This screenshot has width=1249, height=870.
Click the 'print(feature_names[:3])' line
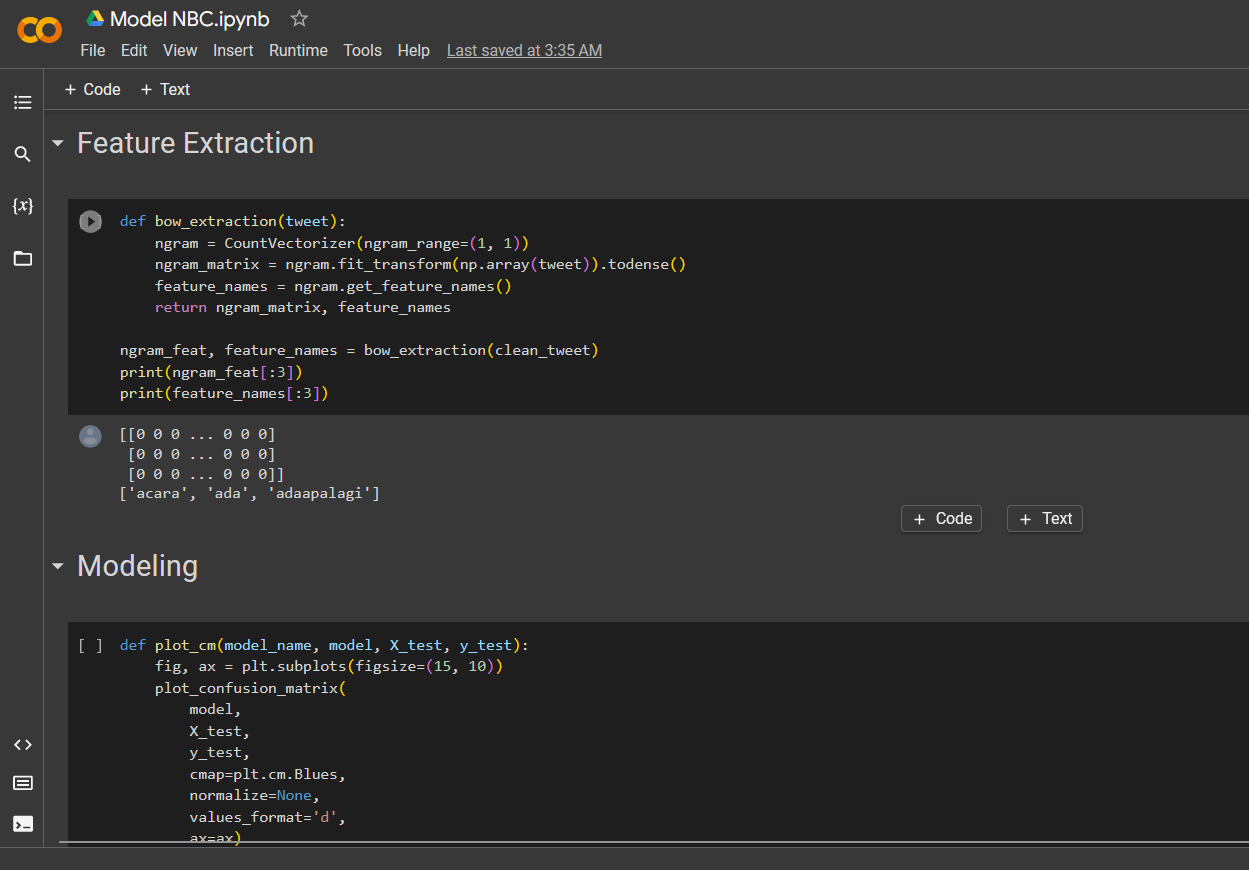(224, 393)
